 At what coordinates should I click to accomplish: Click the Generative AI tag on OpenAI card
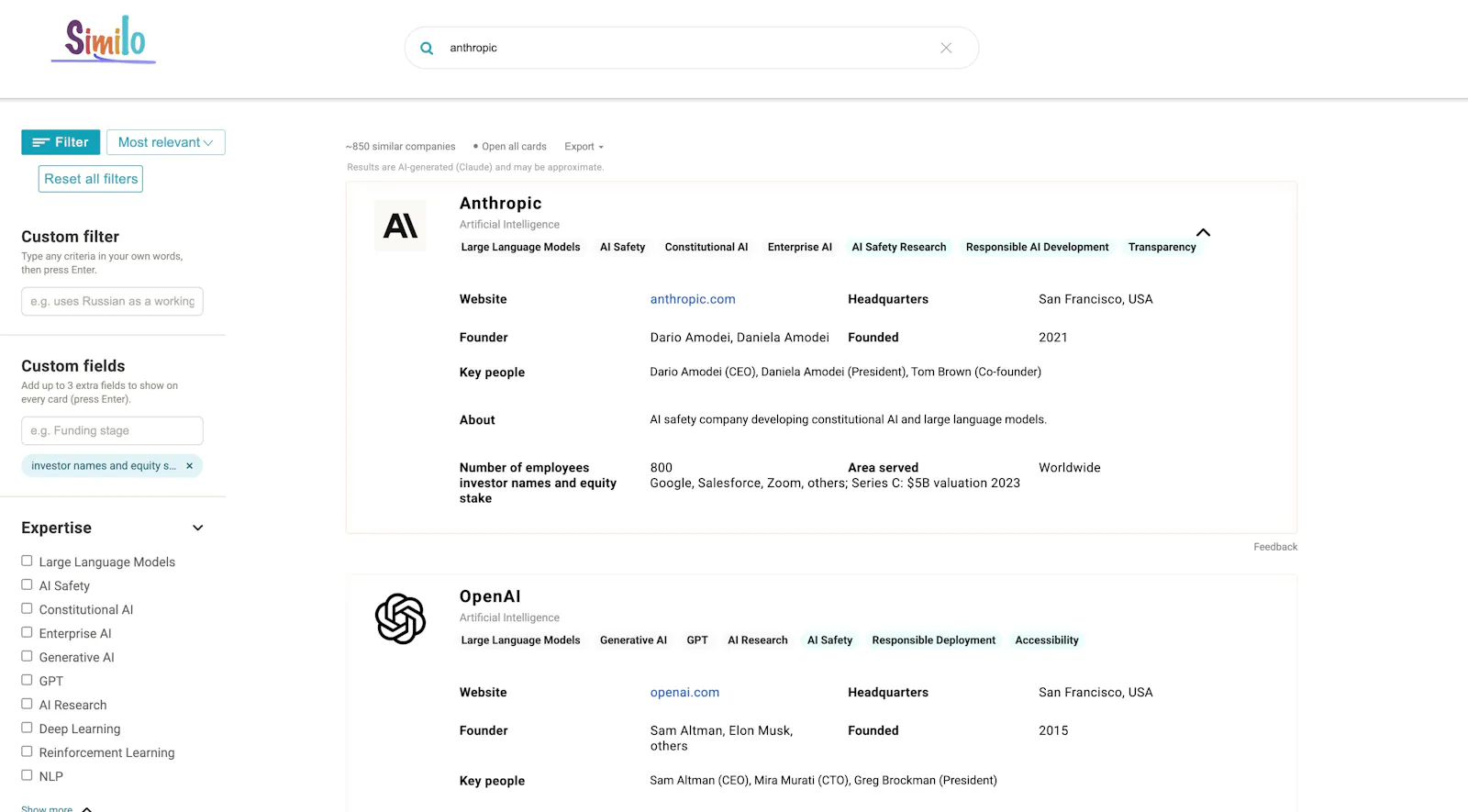pyautogui.click(x=633, y=640)
